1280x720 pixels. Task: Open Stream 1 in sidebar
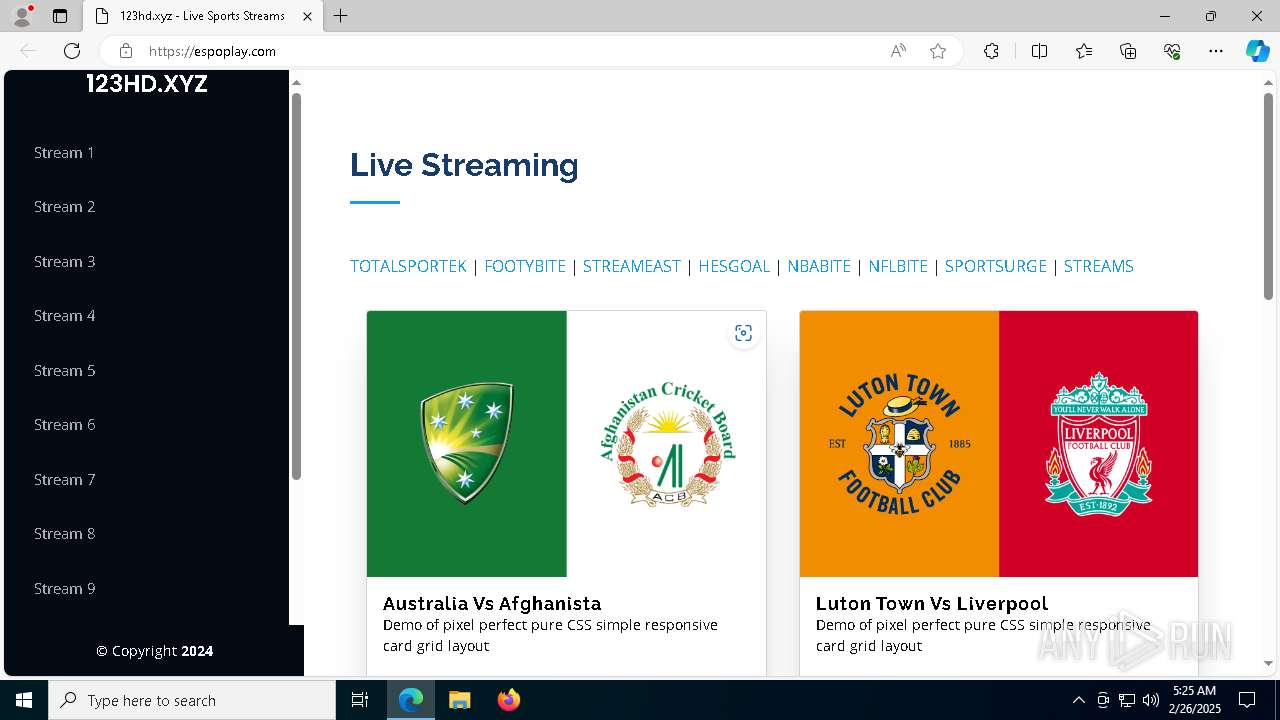64,153
